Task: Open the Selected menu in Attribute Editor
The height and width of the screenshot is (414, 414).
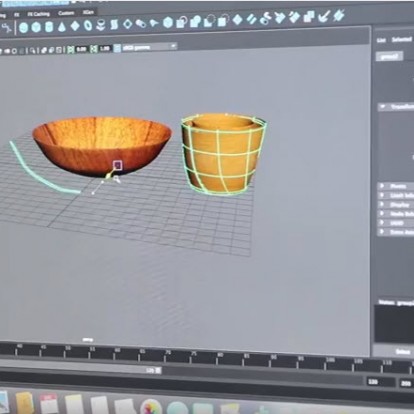Action: 402,39
